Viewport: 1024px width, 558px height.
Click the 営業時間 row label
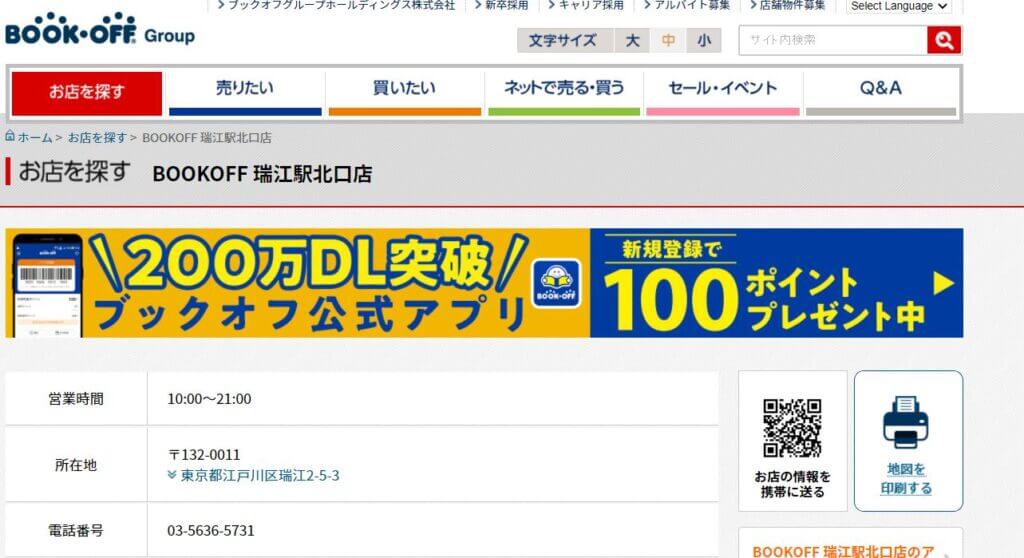click(x=76, y=399)
